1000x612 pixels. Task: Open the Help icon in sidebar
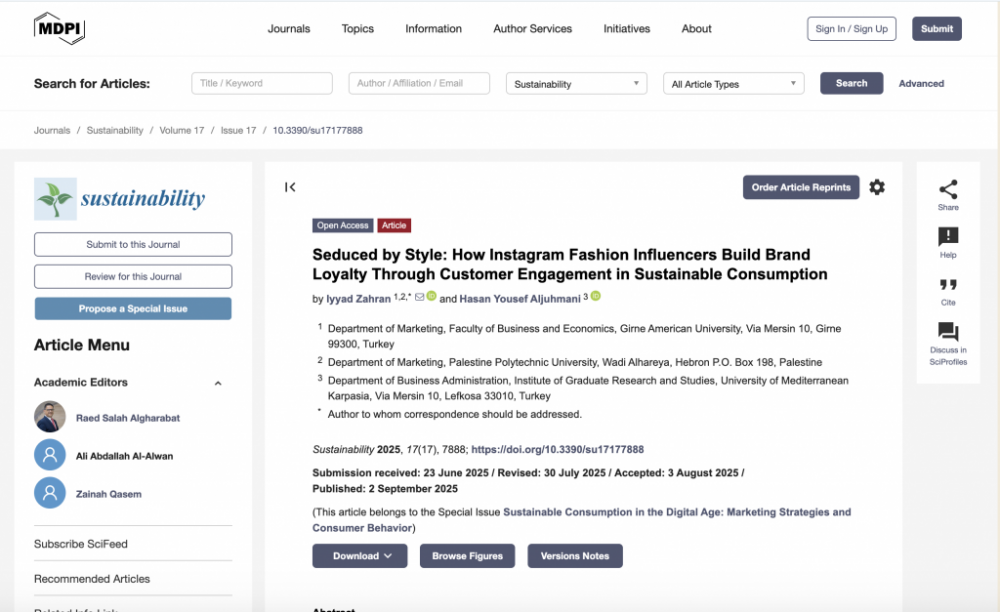point(947,237)
